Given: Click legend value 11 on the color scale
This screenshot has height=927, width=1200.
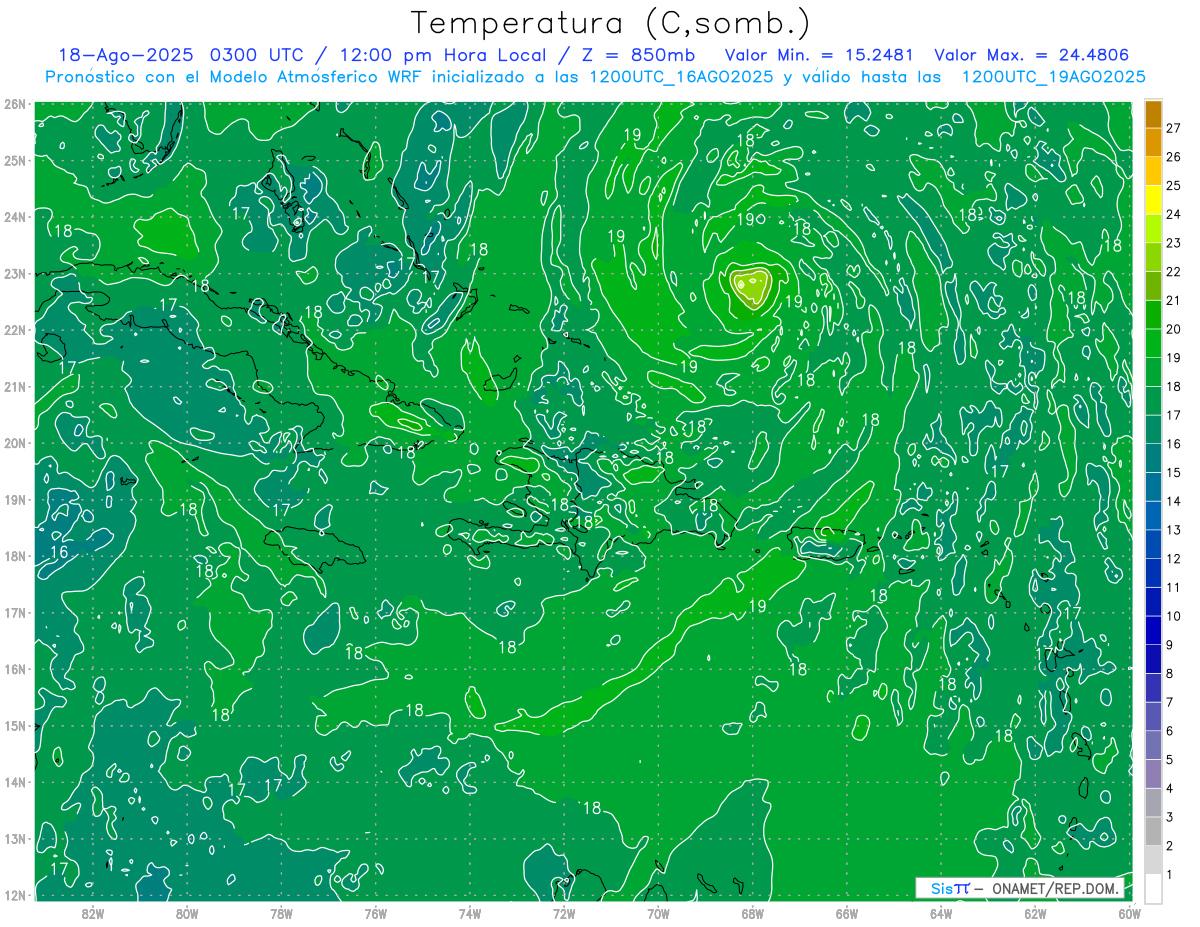Looking at the screenshot, I should coord(1174,587).
